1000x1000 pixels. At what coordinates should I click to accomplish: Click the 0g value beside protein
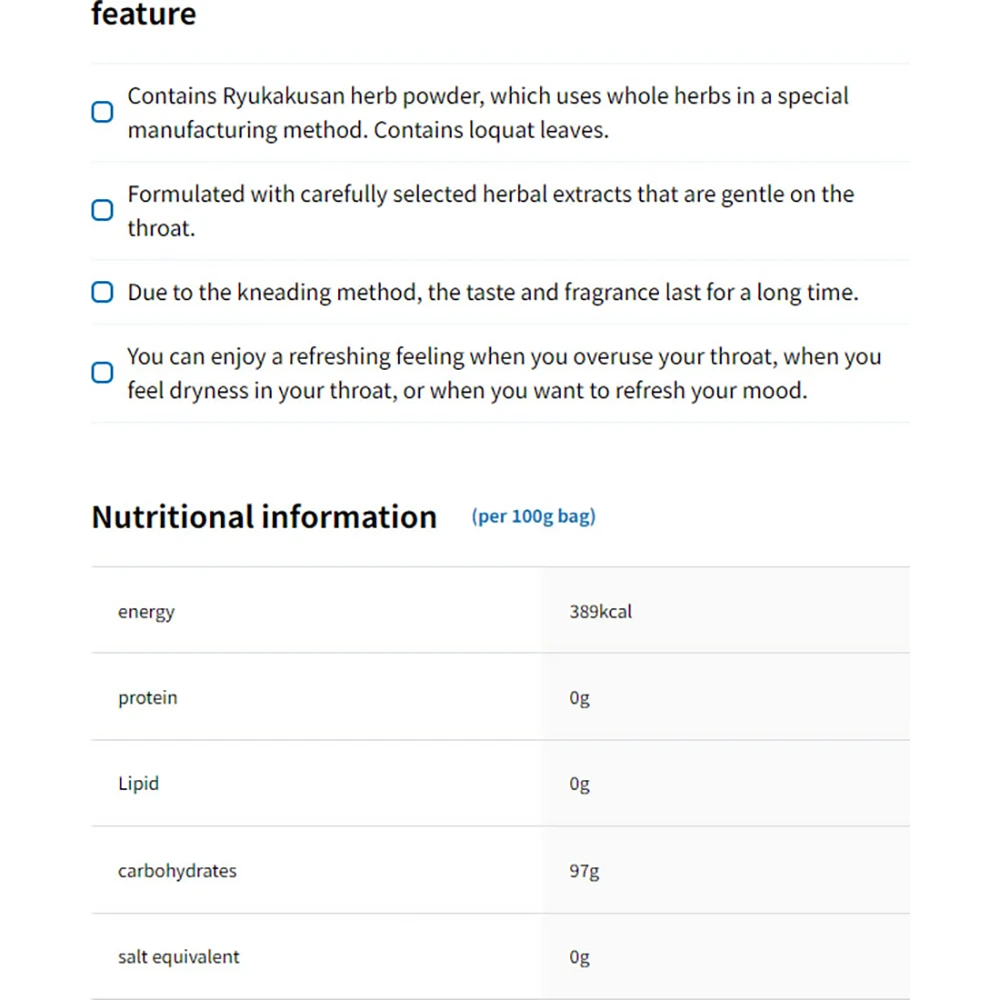579,698
